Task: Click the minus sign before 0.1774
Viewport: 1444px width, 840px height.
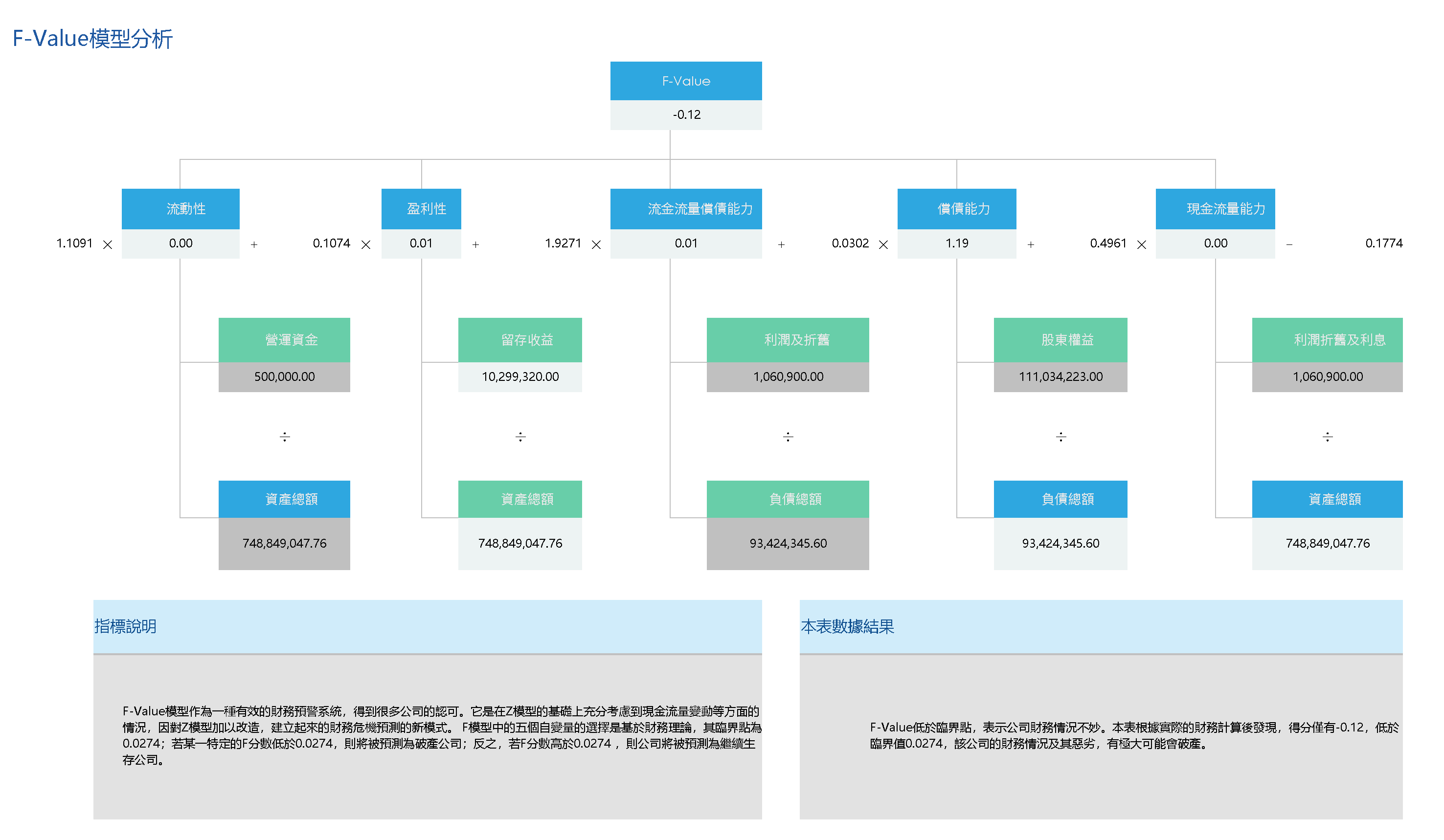Action: point(1289,244)
